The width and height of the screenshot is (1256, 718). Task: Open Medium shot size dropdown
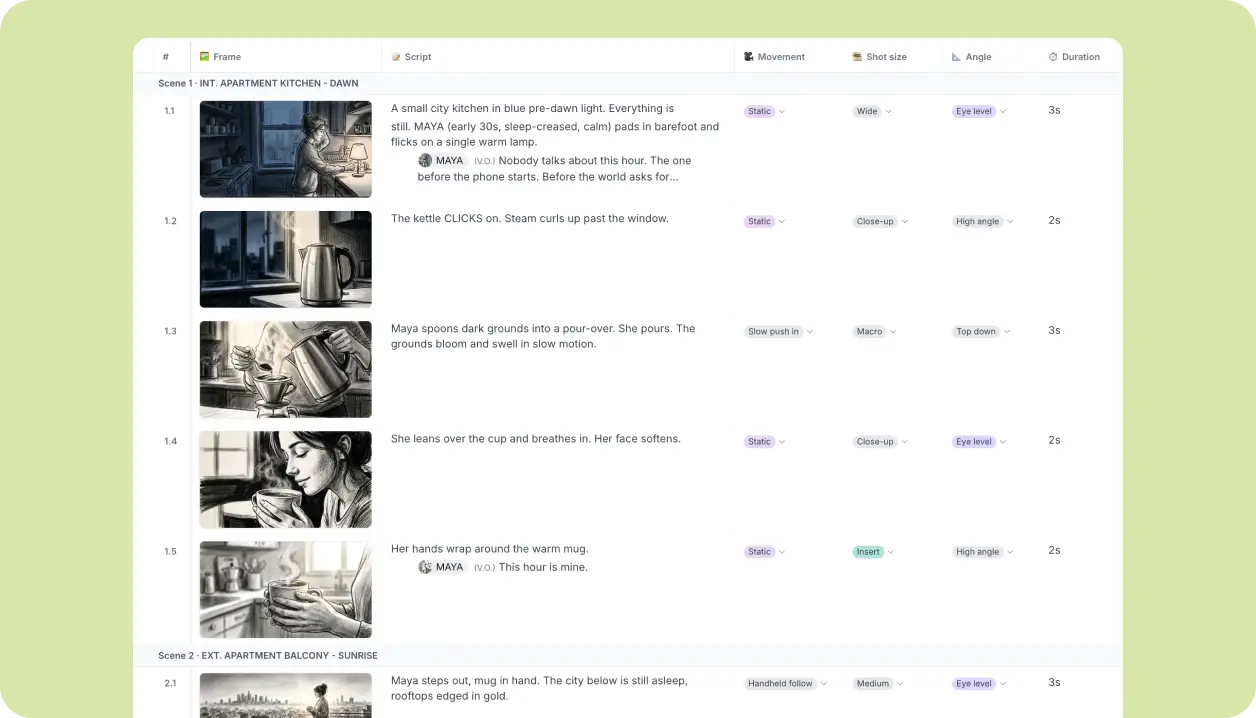click(878, 683)
